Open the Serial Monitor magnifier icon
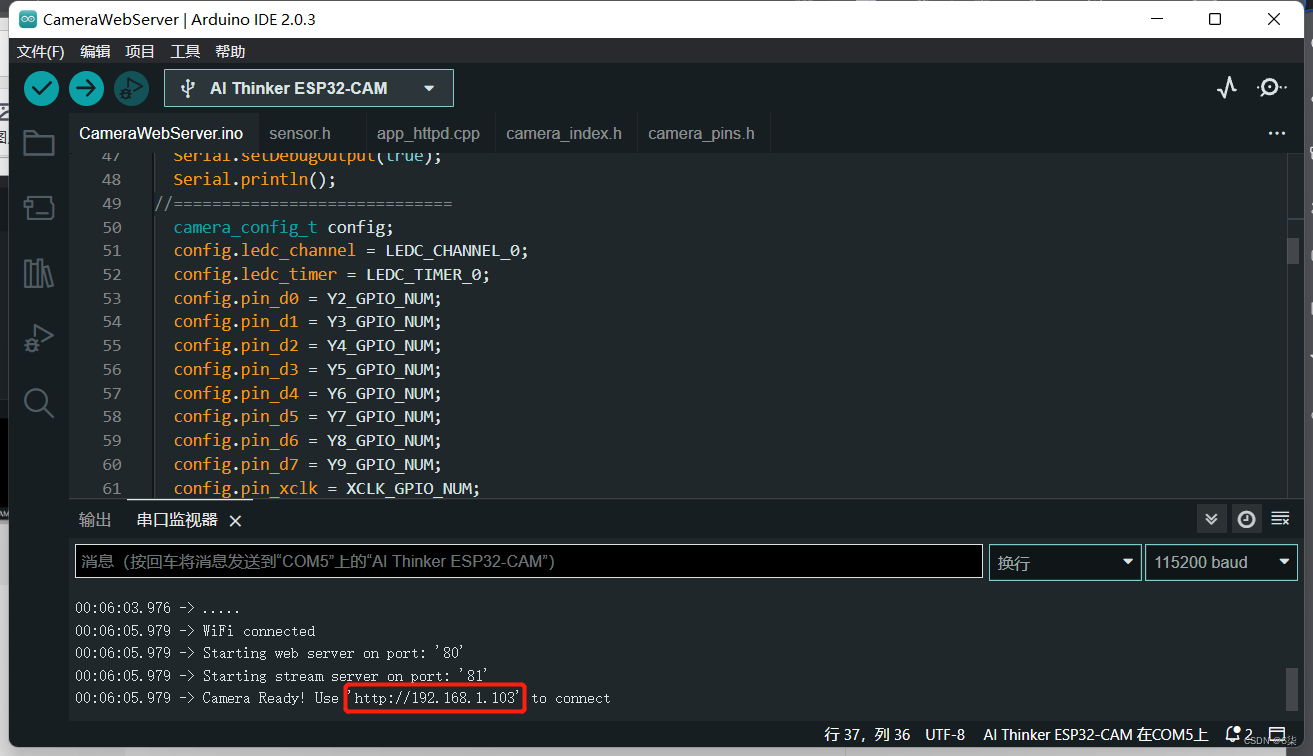This screenshot has width=1313, height=756. pyautogui.click(x=1271, y=88)
